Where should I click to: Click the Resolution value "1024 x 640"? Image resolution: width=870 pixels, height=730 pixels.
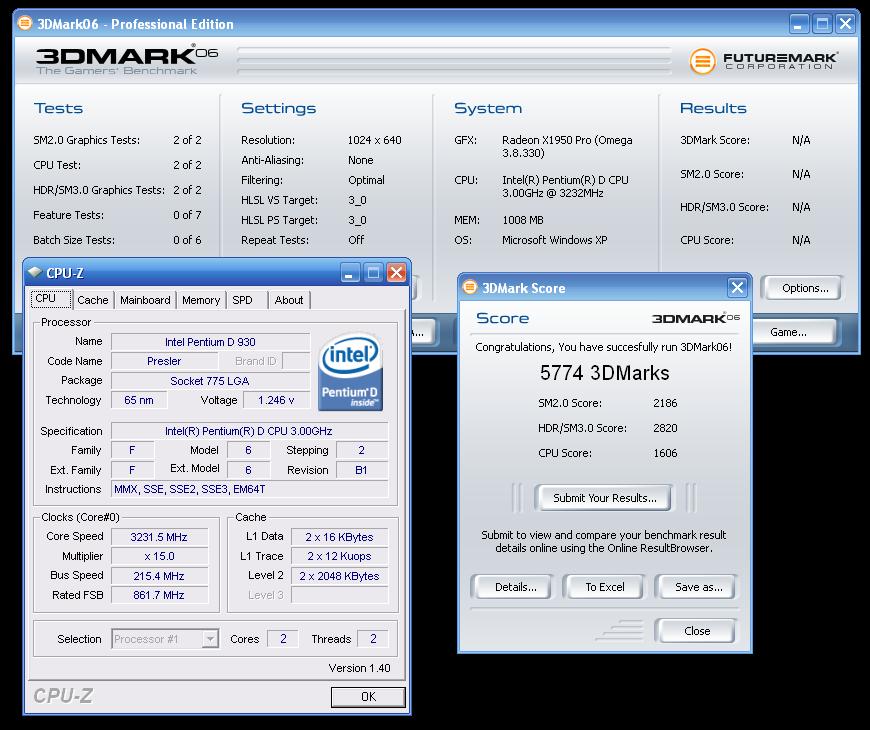coord(375,140)
